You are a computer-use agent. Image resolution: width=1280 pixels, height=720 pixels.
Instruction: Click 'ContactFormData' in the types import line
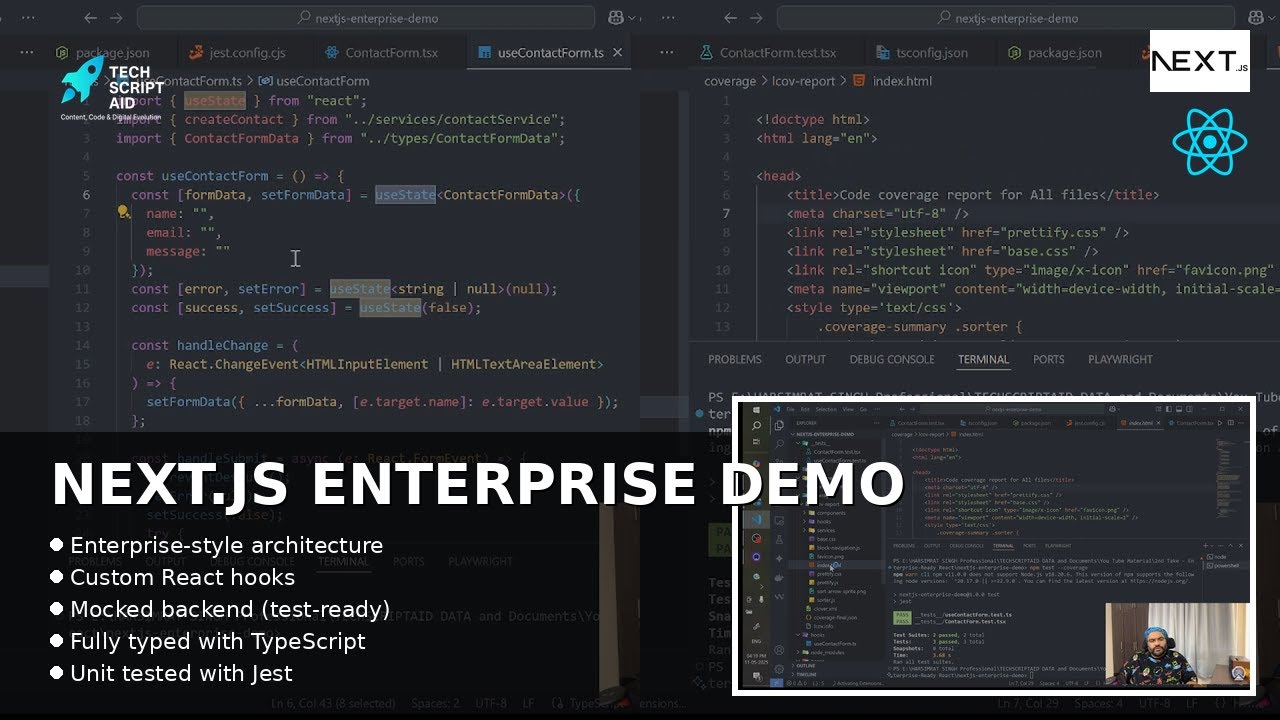(241, 138)
